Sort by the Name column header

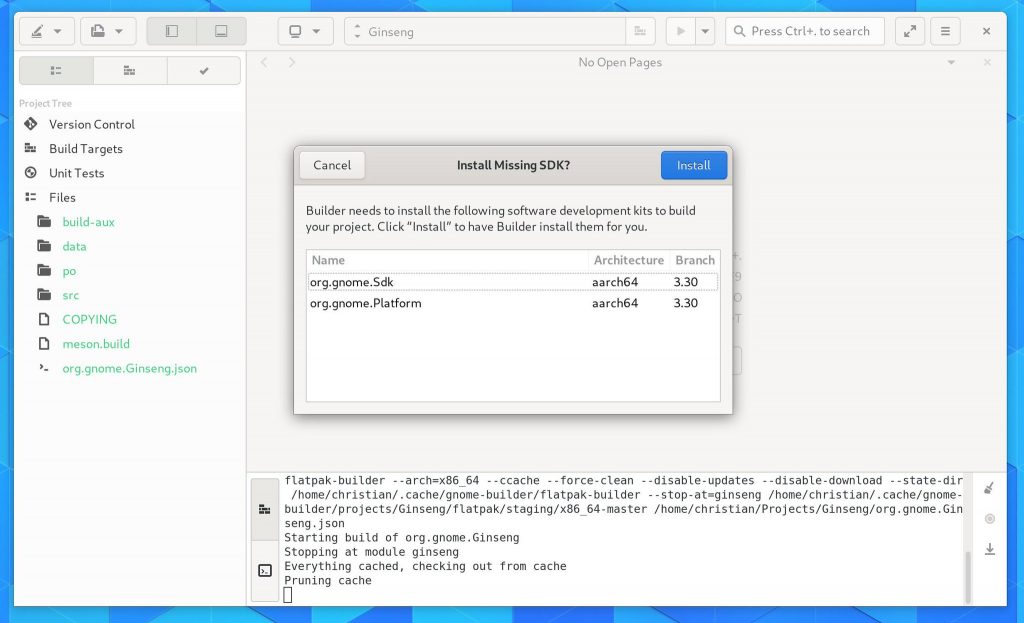(447, 260)
